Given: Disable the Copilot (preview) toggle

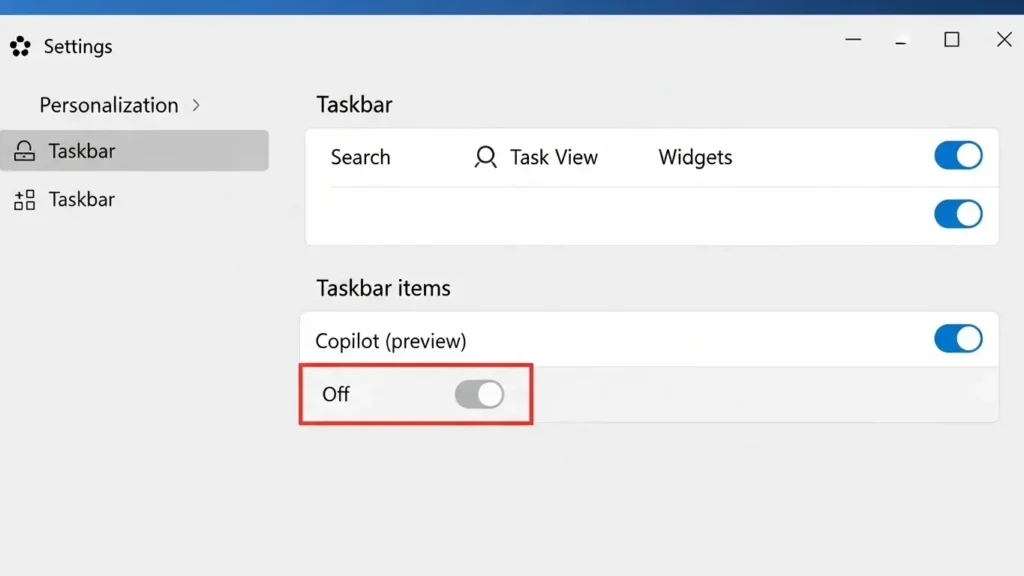Looking at the screenshot, I should (x=958, y=339).
